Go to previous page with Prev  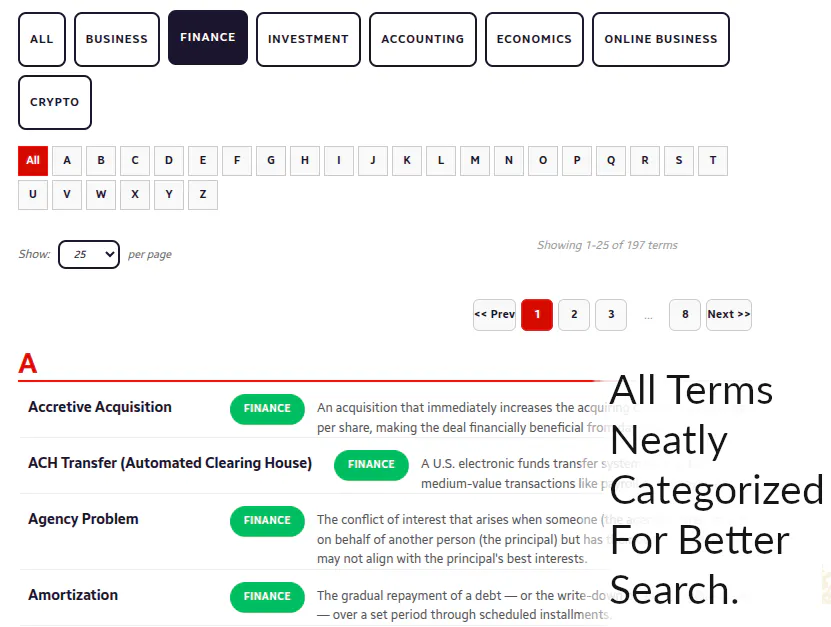coord(494,315)
